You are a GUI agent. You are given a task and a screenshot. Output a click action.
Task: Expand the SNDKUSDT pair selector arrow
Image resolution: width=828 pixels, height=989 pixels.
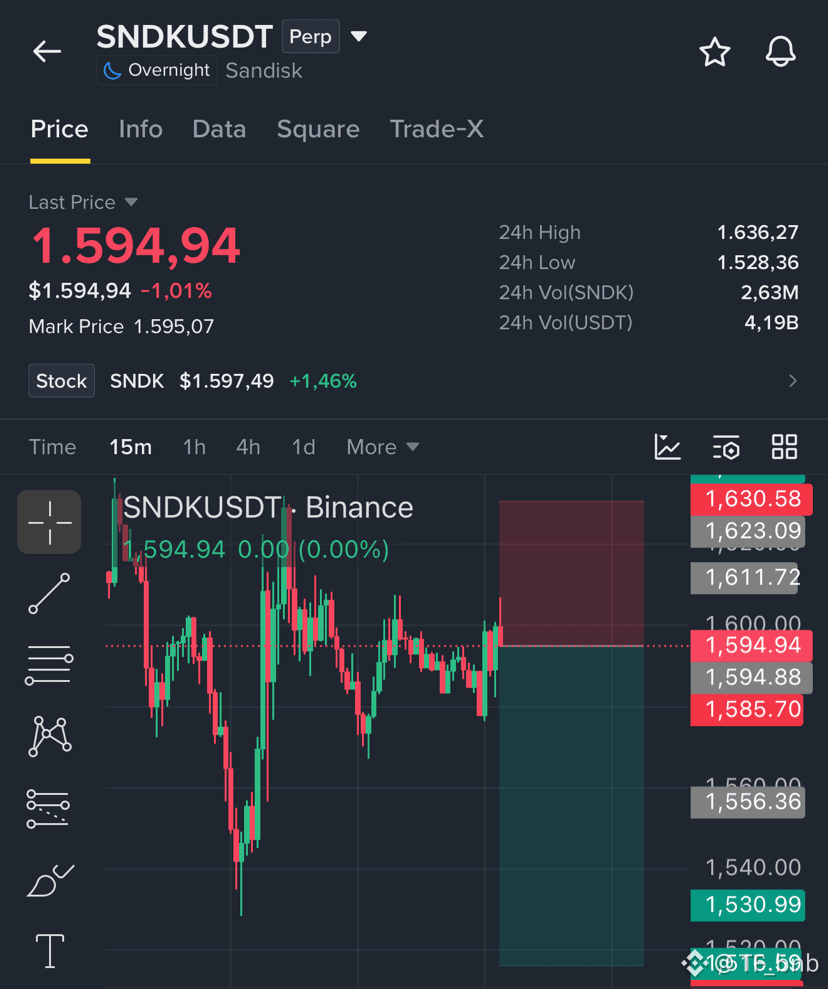click(359, 37)
